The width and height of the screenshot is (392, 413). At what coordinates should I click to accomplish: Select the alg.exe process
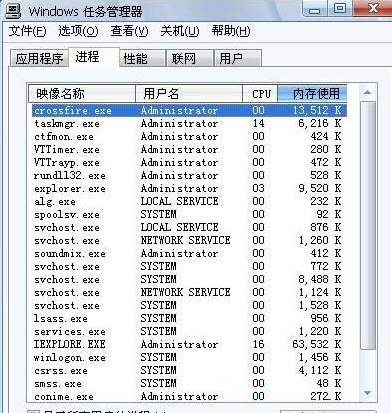189,201
